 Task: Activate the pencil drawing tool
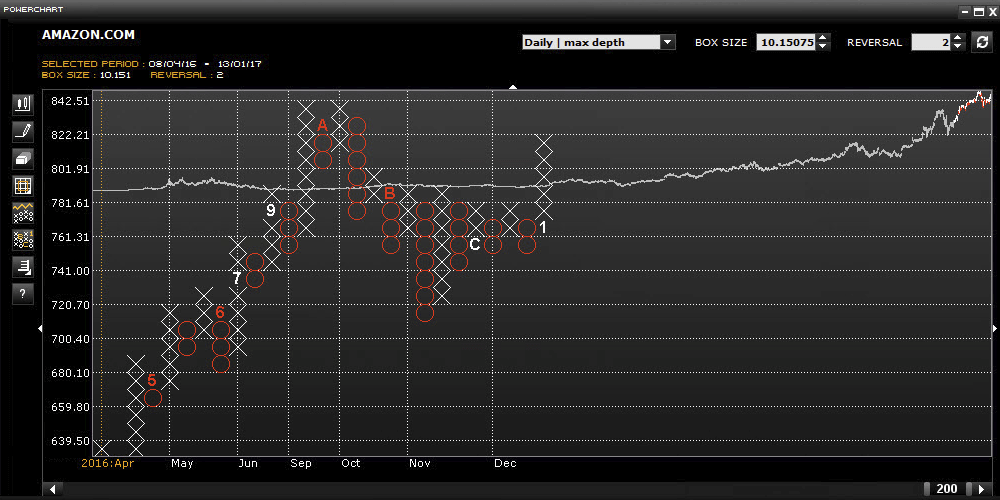click(x=23, y=131)
